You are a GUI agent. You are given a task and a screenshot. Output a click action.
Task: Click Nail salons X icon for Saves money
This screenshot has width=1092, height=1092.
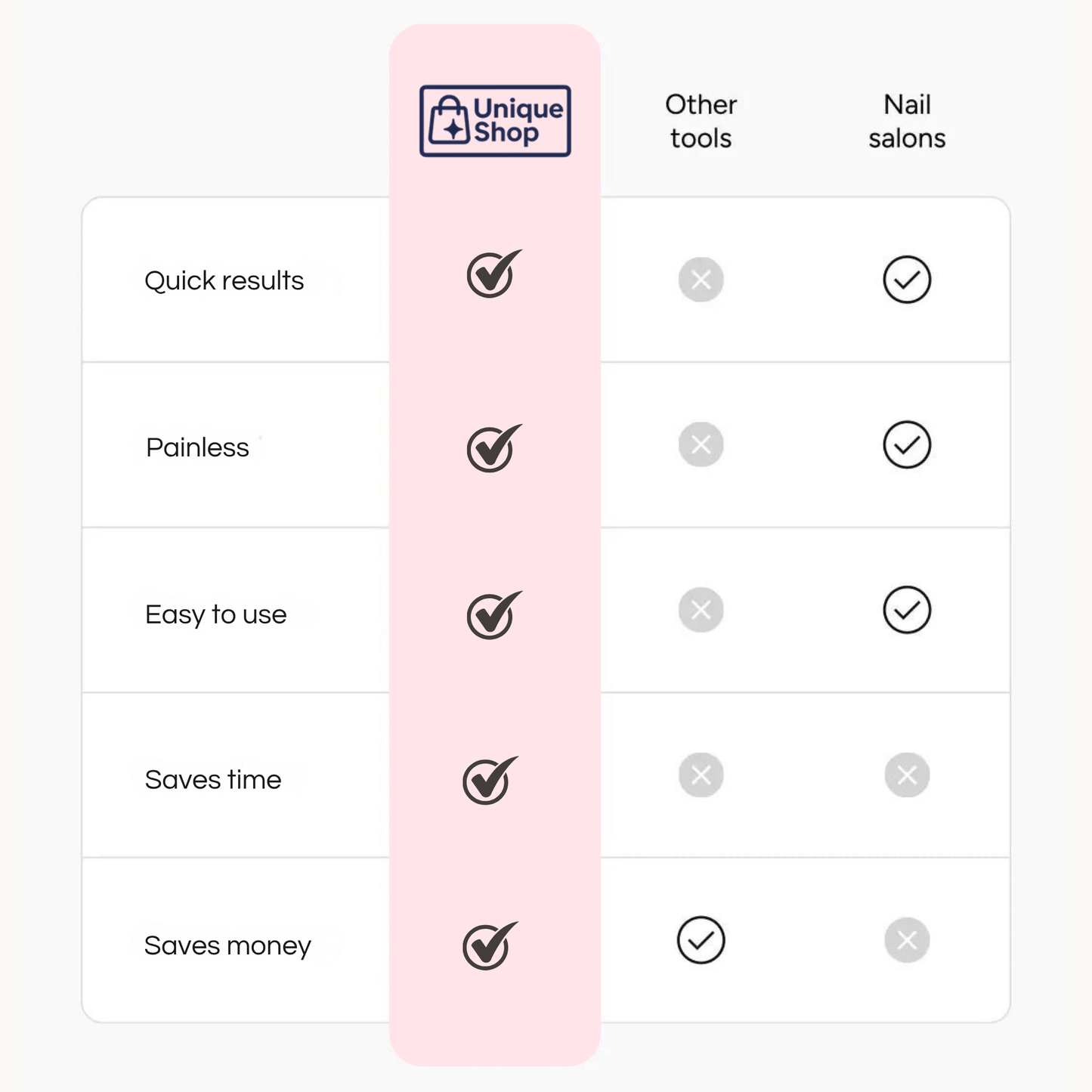pos(907,940)
